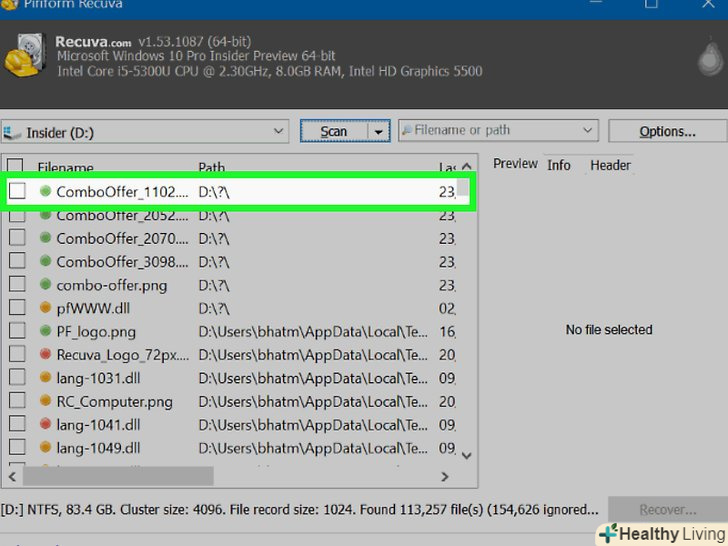
Task: Click the Recover... button
Action: pyautogui.click(x=668, y=510)
